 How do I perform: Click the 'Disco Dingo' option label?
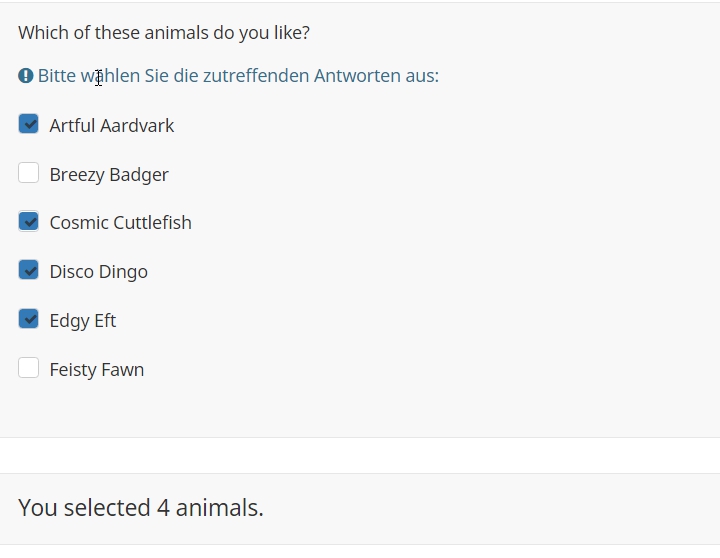pyautogui.click(x=98, y=272)
